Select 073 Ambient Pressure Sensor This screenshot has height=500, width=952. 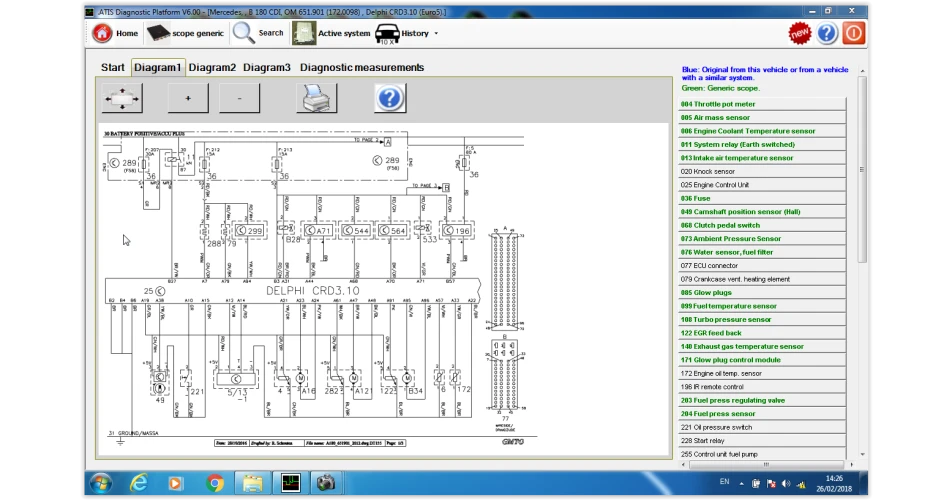click(x=762, y=238)
